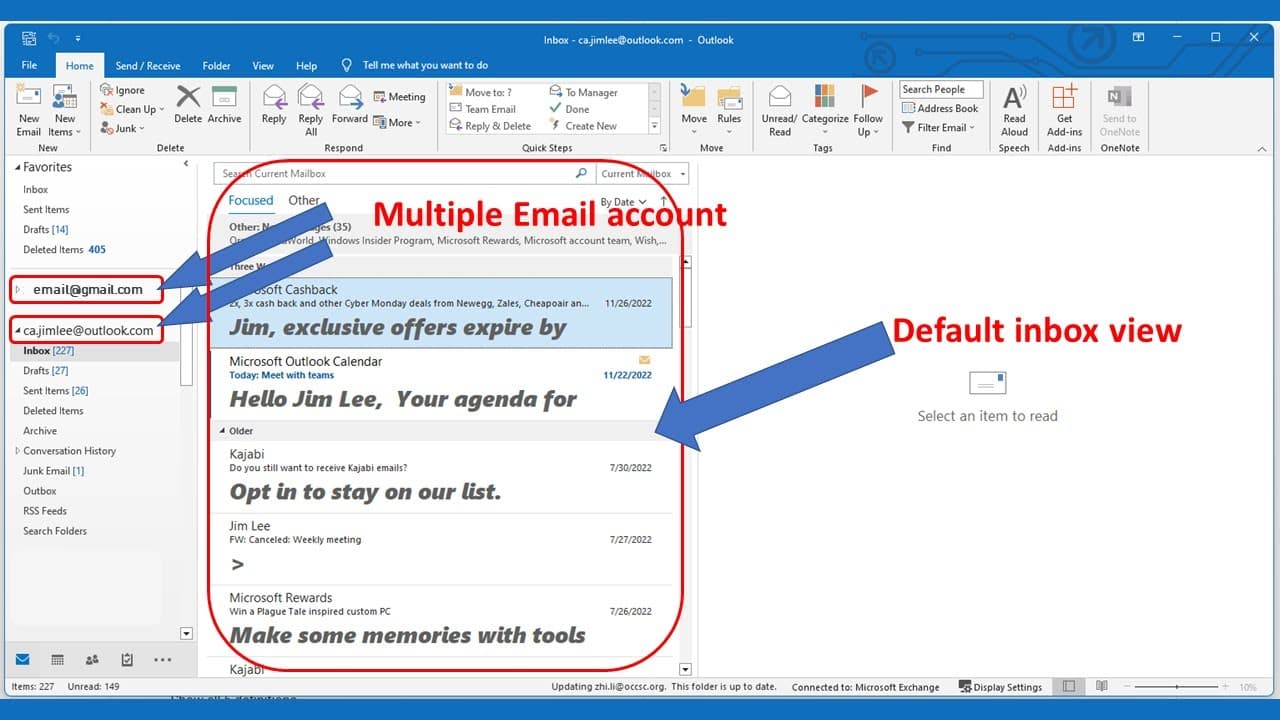Collapse the Favorites section
This screenshot has width=1280, height=720.
(18, 167)
